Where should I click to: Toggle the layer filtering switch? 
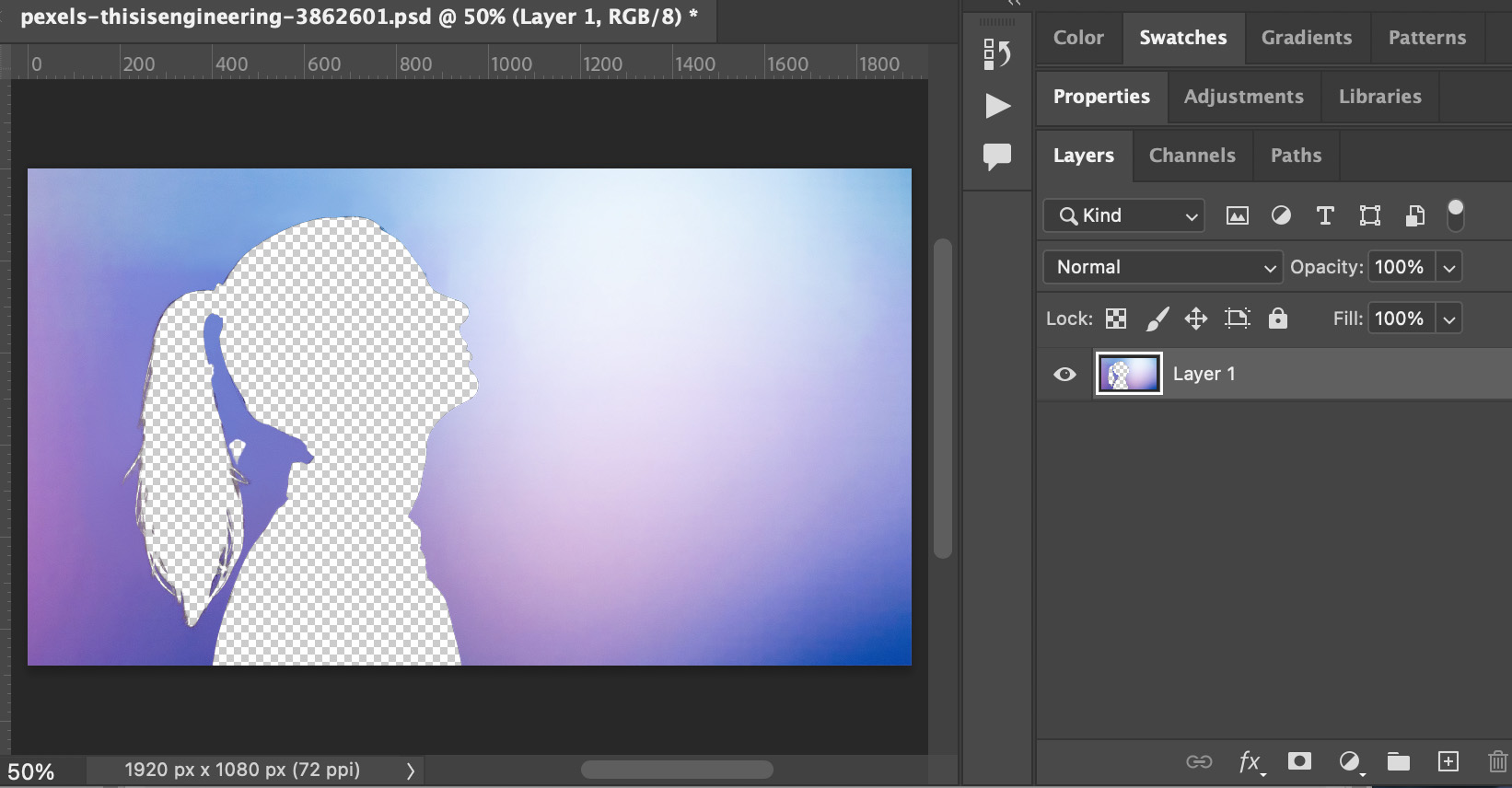coord(1455,215)
